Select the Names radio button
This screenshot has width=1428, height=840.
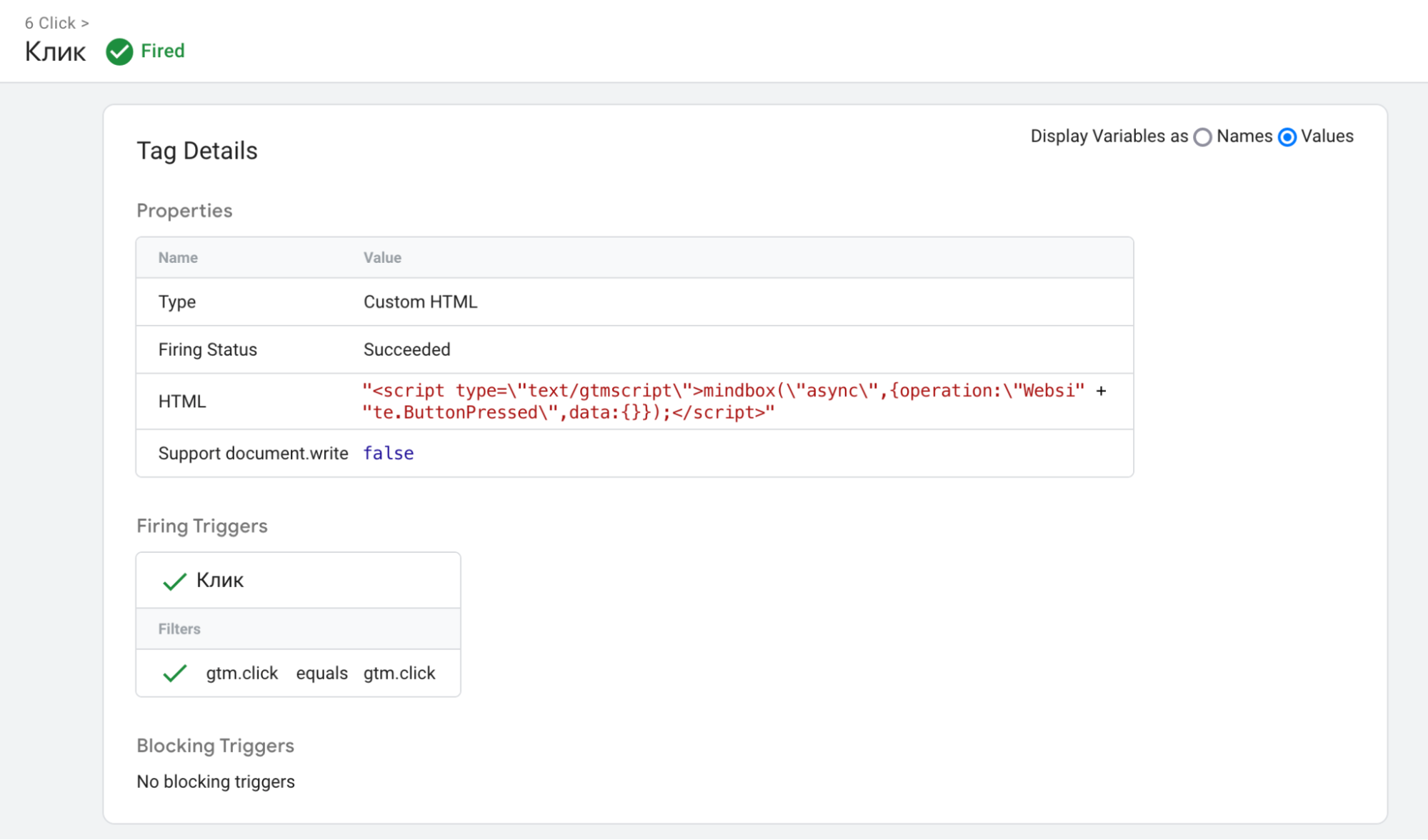[1203, 137]
